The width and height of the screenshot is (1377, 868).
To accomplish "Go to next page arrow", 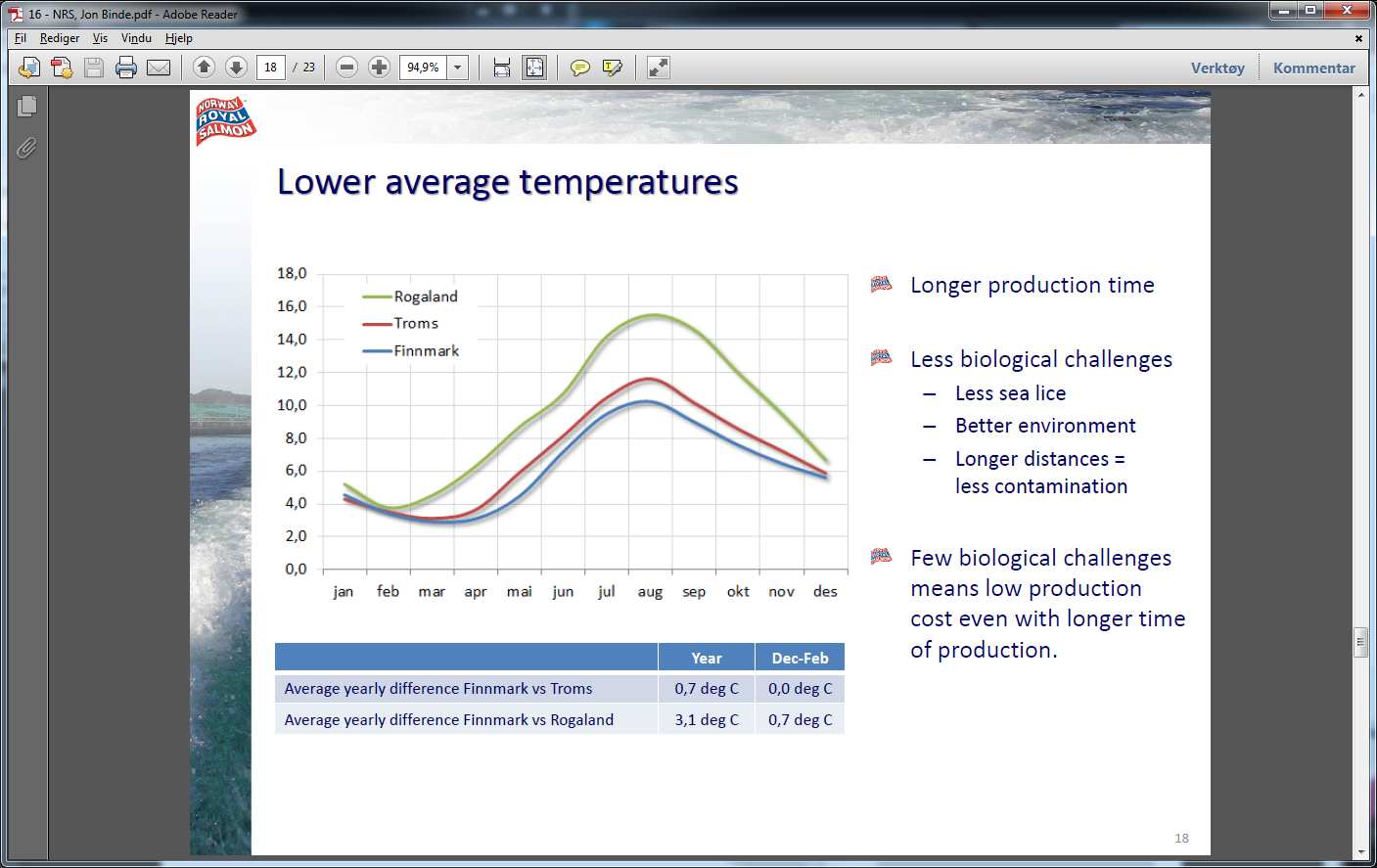I will tap(236, 67).
